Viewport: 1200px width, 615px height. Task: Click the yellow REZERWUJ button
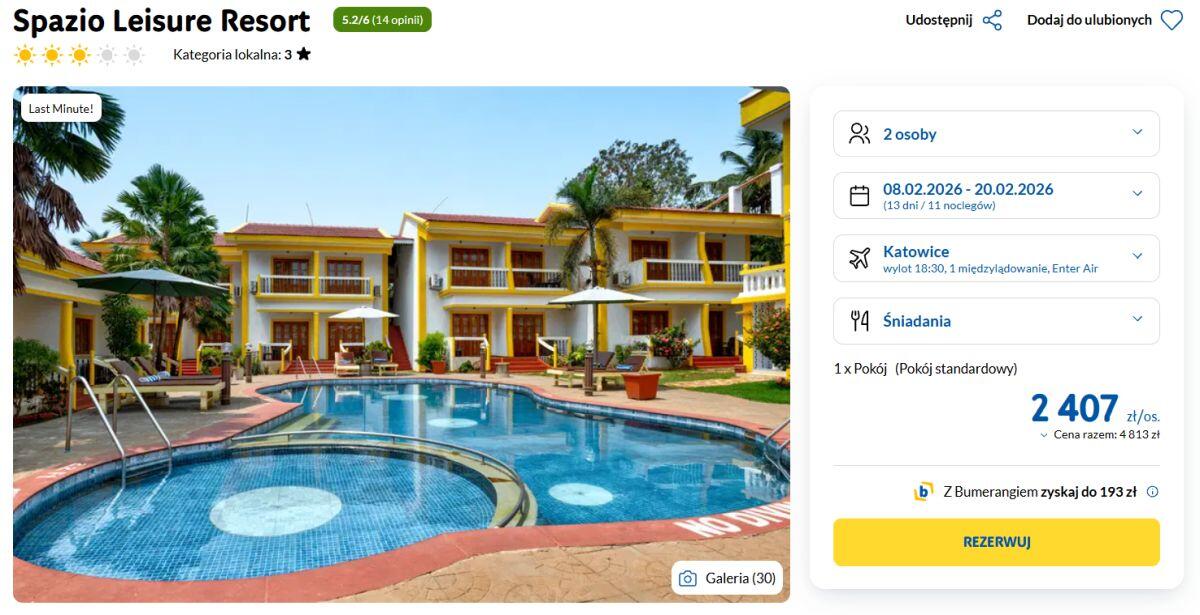click(996, 542)
